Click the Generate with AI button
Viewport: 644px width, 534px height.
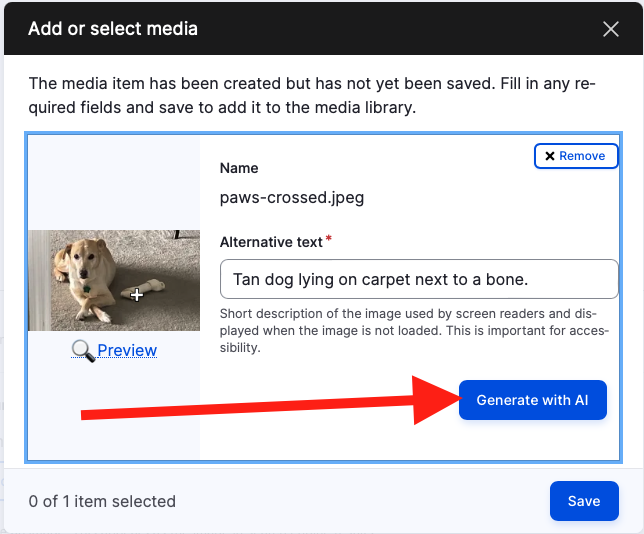[533, 400]
